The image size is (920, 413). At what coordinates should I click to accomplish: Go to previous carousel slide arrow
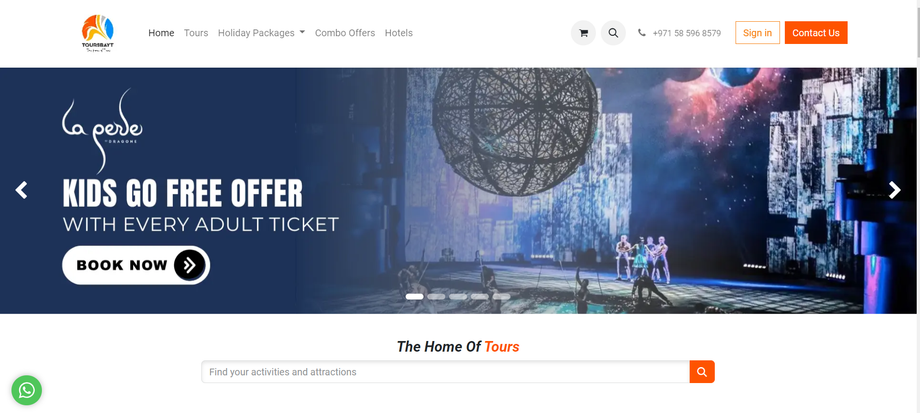tap(22, 190)
